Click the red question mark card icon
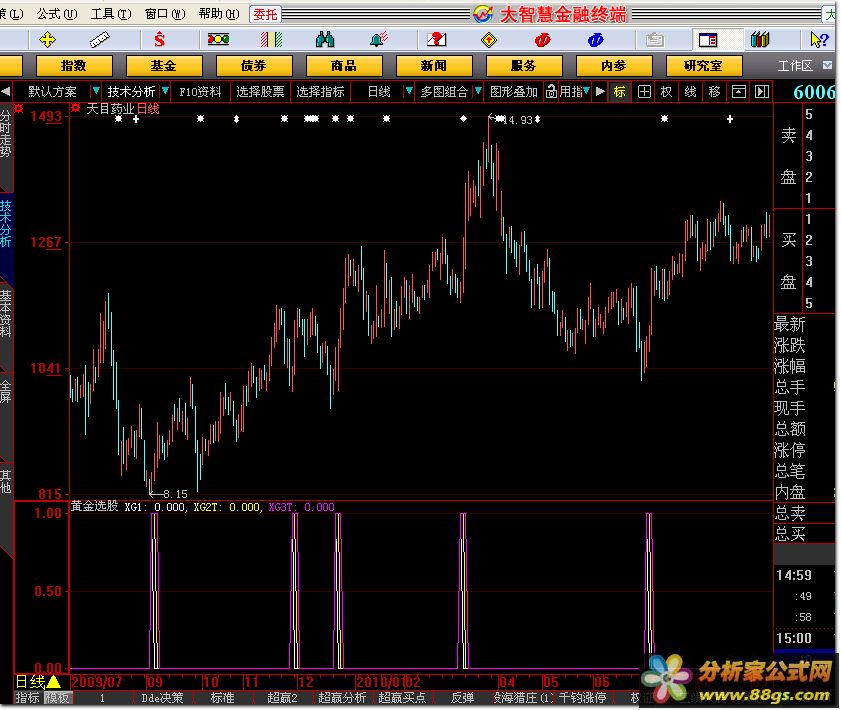This screenshot has width=841, height=710. tap(436, 39)
